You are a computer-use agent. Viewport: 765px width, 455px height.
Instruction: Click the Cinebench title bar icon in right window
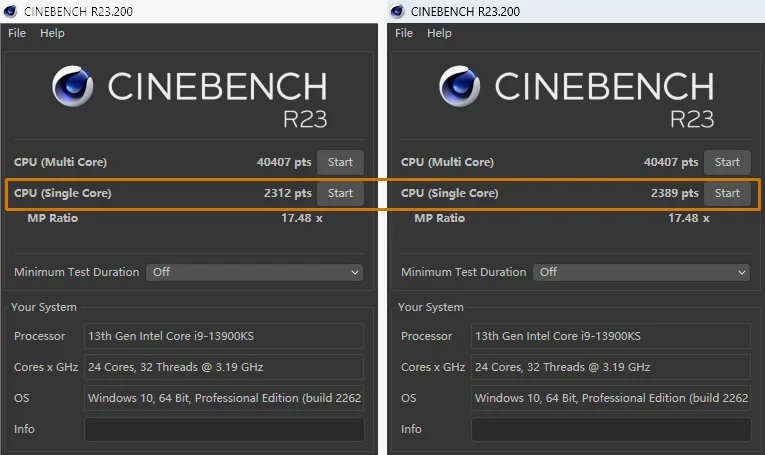click(x=397, y=11)
